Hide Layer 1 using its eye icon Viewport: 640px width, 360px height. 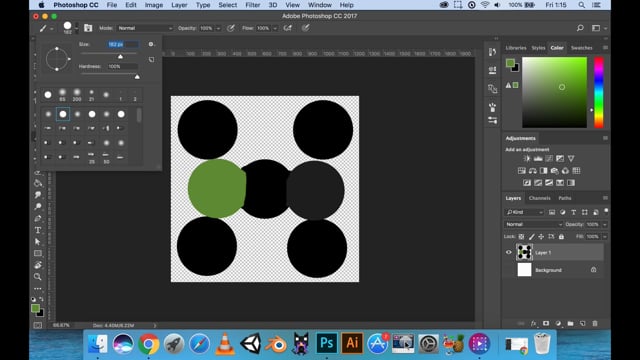click(x=509, y=252)
